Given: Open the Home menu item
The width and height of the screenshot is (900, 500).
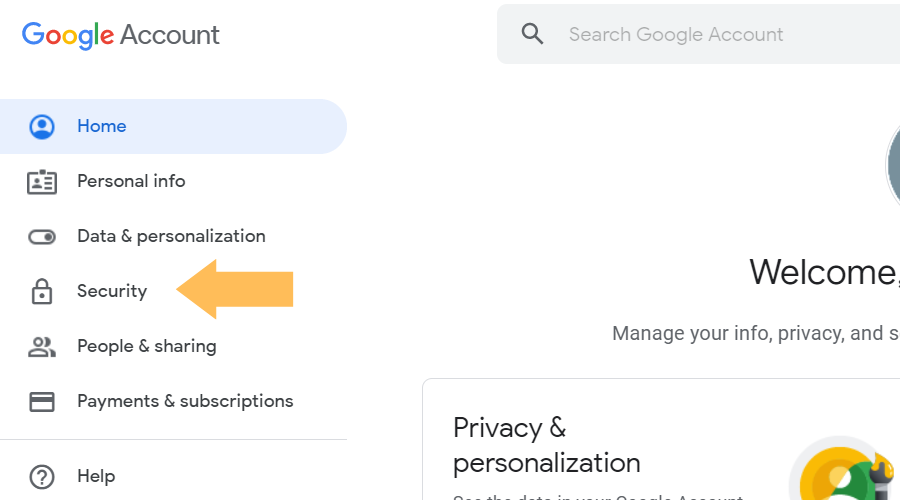Looking at the screenshot, I should point(101,127).
